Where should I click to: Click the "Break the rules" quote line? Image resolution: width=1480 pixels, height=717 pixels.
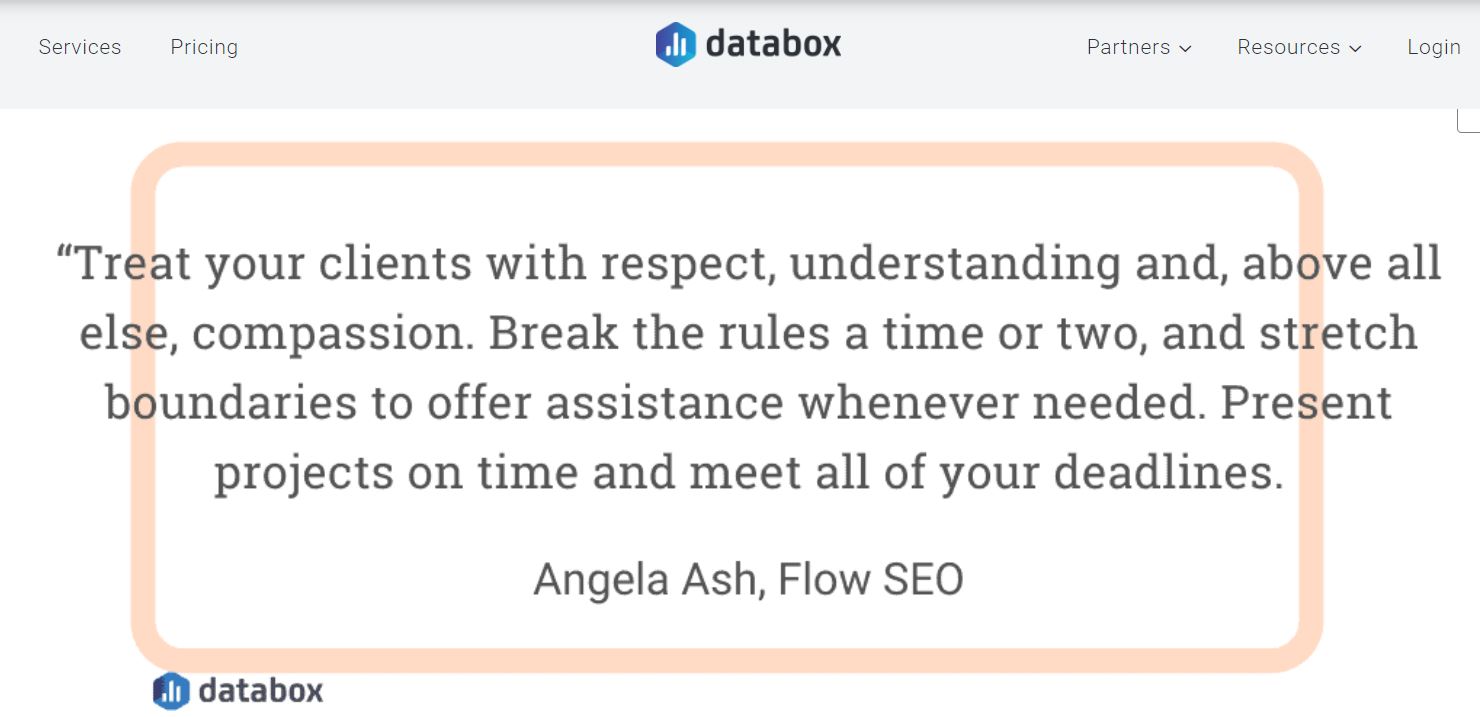coord(748,333)
